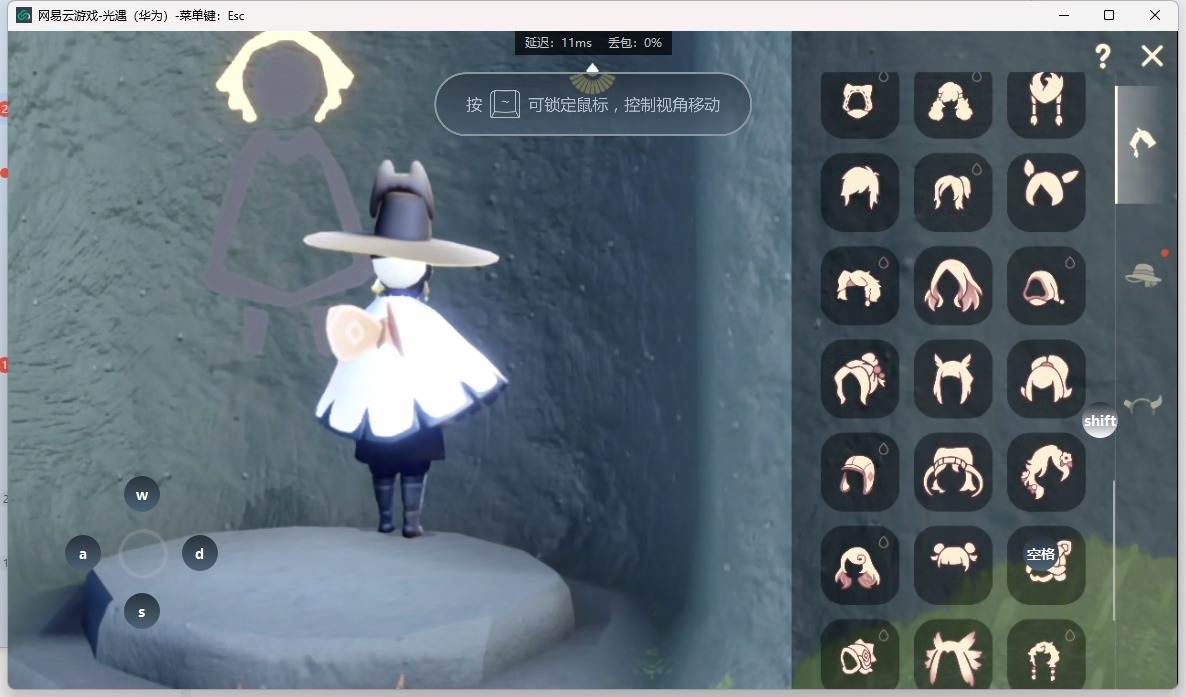1186x697 pixels.
Task: Choose the twin puffy pigtails hairstyle
Action: tap(952, 104)
